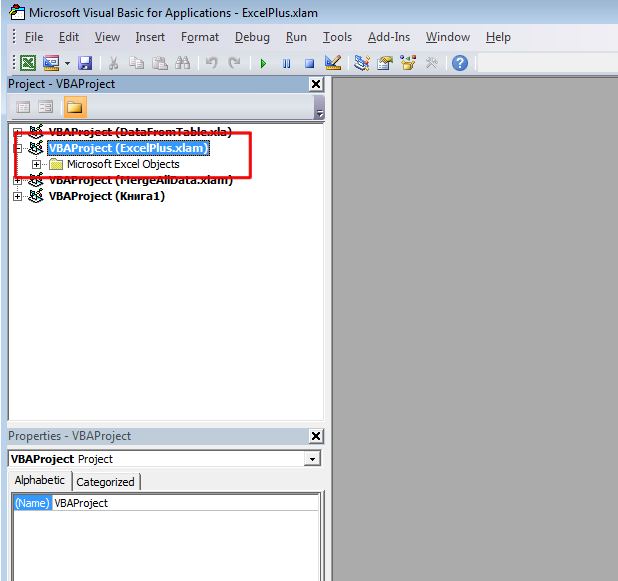Image resolution: width=618 pixels, height=581 pixels.
Task: Click ExcelPlus.xlam project icon in tree
Action: (x=36, y=148)
